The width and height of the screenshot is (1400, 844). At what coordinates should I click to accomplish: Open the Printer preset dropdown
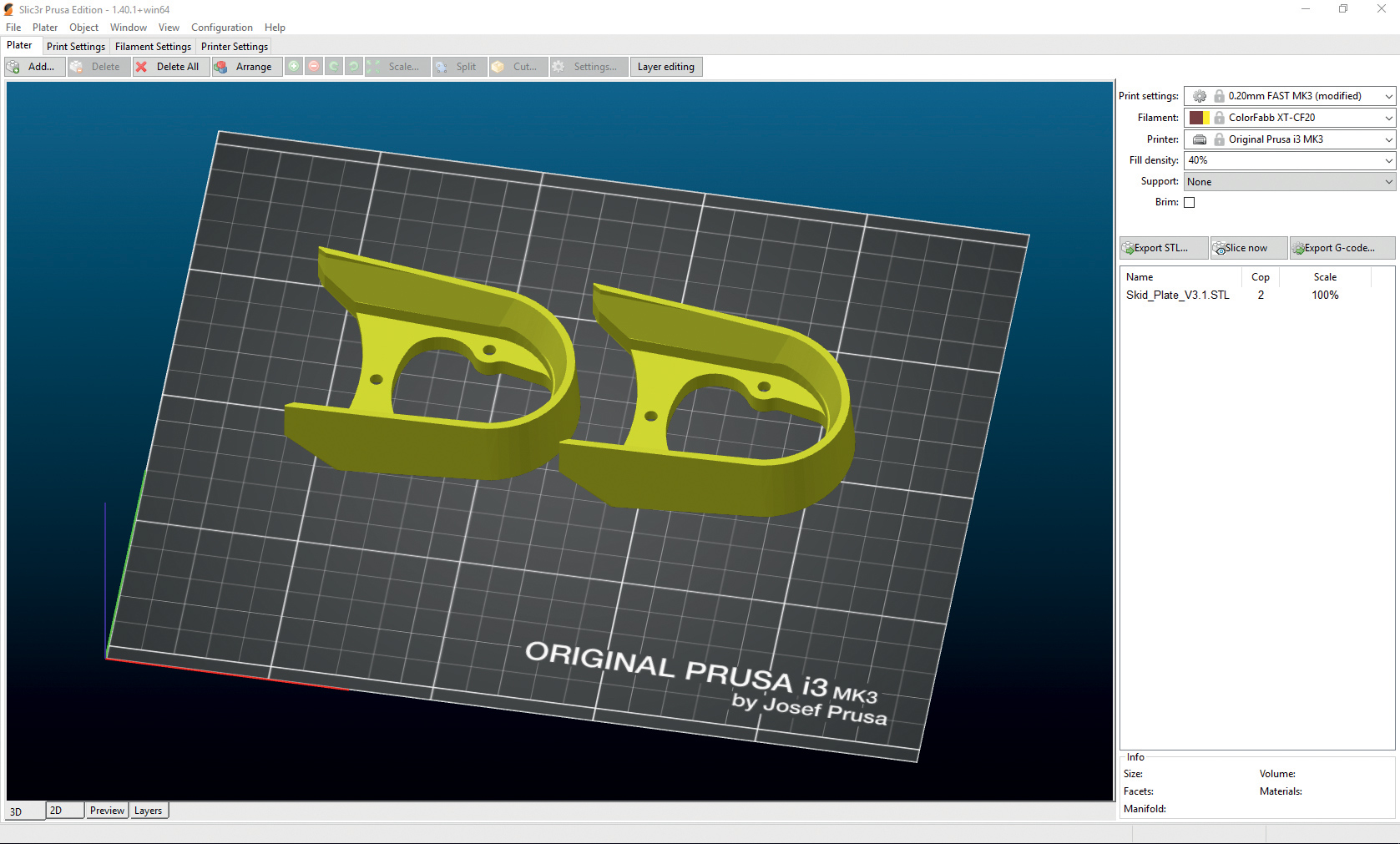click(x=1290, y=139)
